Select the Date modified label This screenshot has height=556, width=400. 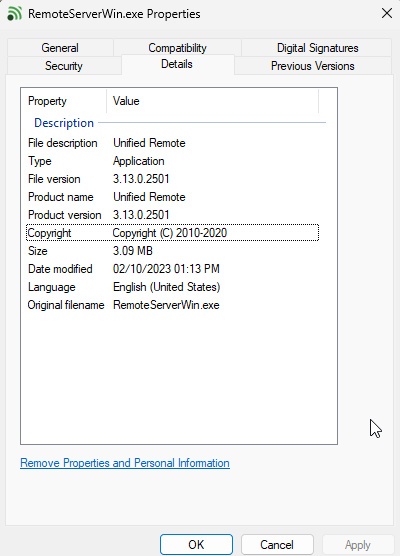coord(60,269)
